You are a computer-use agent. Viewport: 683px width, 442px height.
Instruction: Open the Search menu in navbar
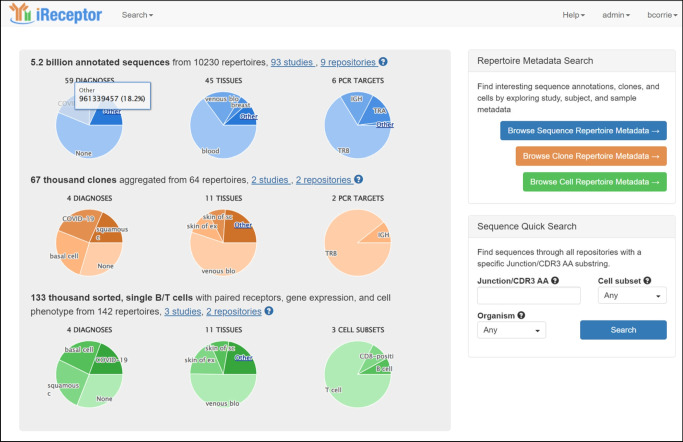click(x=137, y=15)
